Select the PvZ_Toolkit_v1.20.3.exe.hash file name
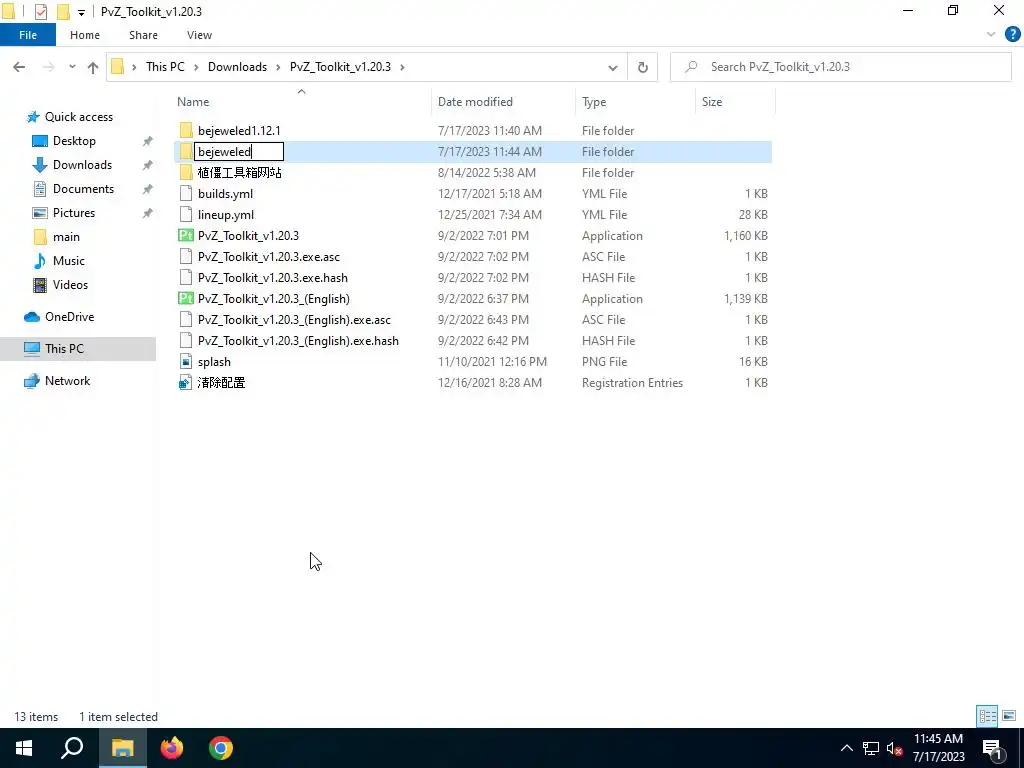1024x768 pixels. click(272, 278)
